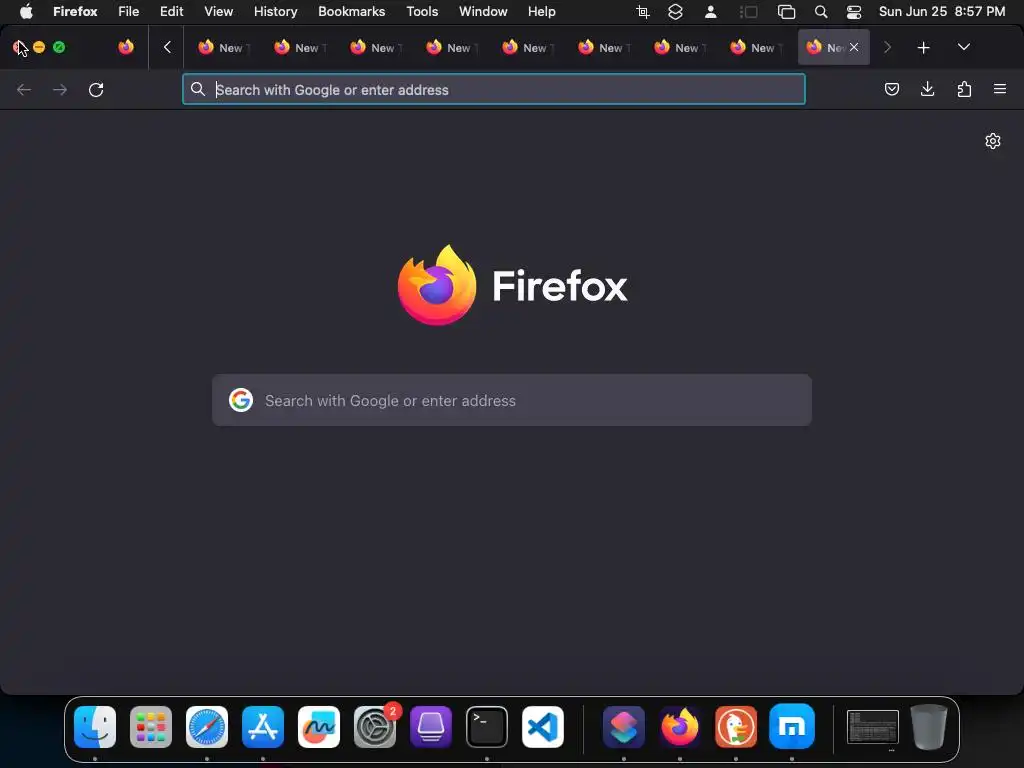
Task: Expand the List all tabs dropdown
Action: [x=963, y=47]
